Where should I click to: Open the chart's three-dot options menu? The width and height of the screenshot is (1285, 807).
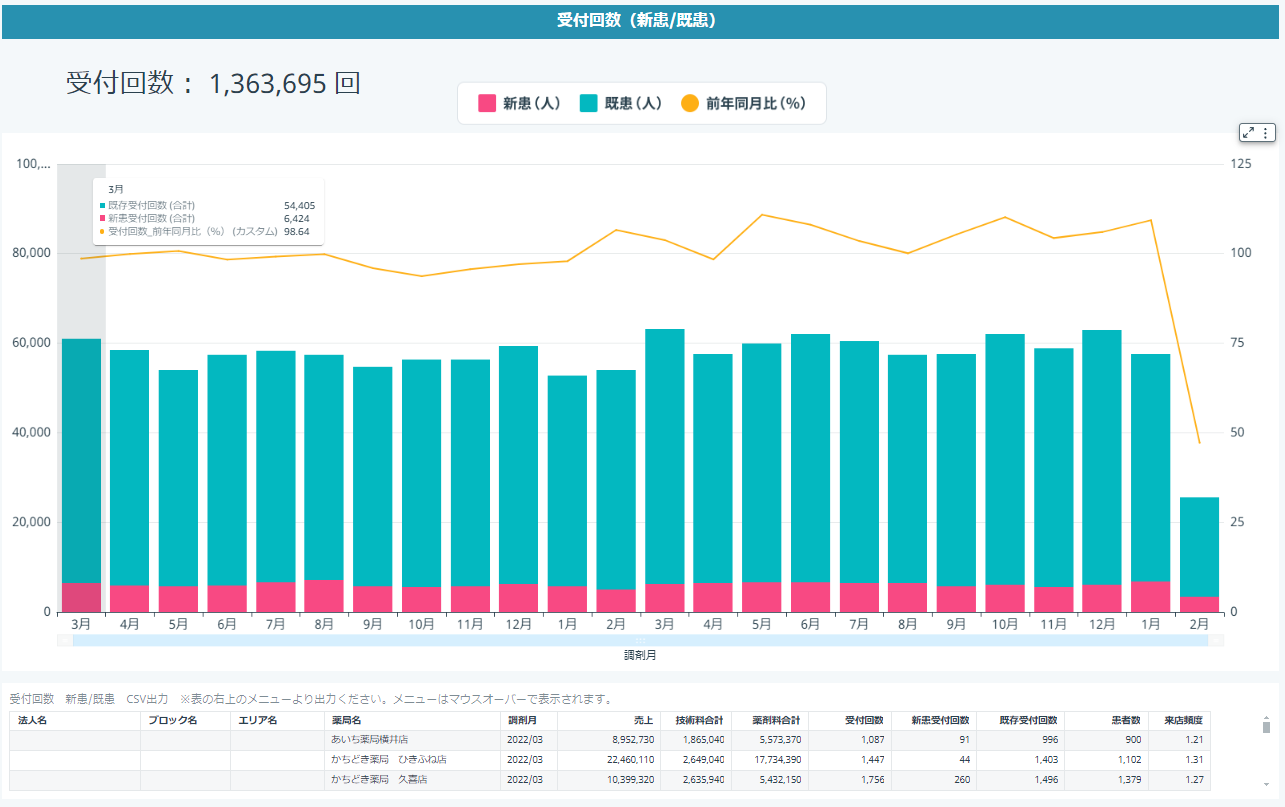pyautogui.click(x=1265, y=133)
